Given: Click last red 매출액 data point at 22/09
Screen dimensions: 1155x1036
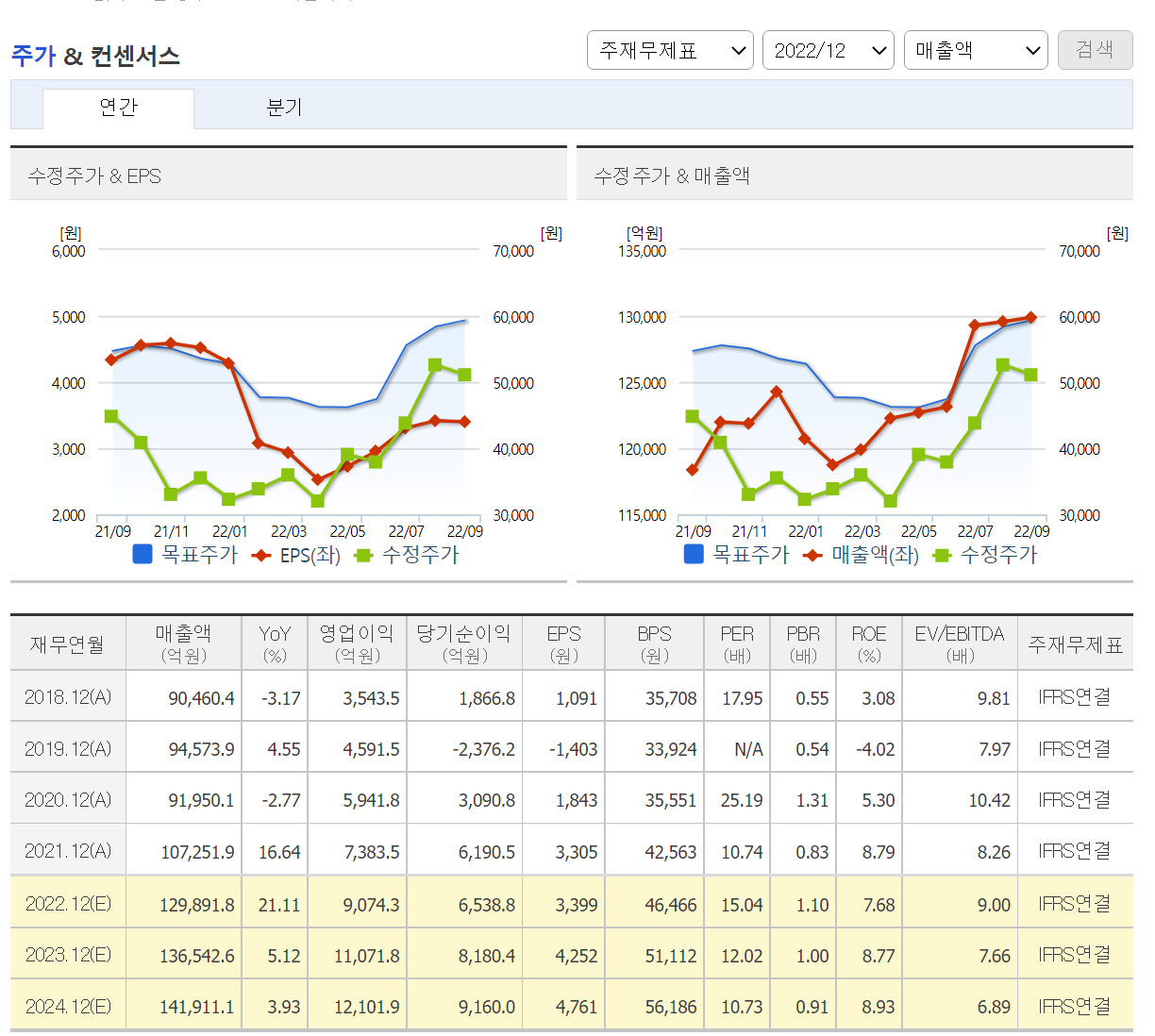Looking at the screenshot, I should [1030, 318].
